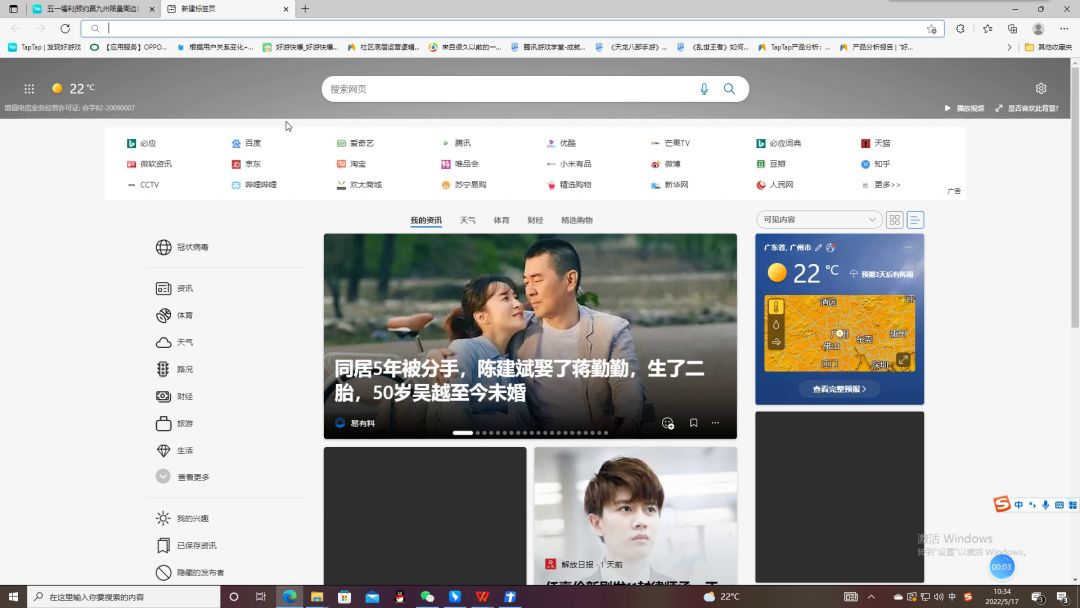
Task: Click the first carousel indicator dot
Action: [462, 433]
